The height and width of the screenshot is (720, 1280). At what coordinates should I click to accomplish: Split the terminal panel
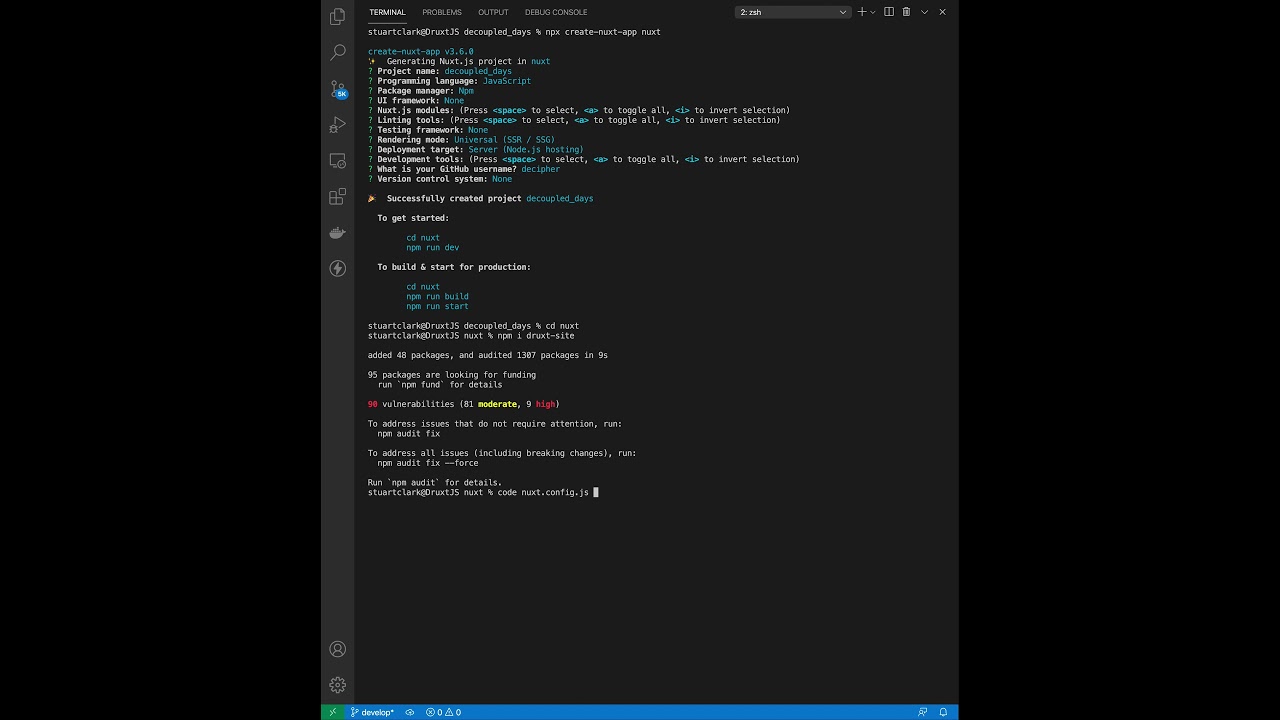pos(889,12)
